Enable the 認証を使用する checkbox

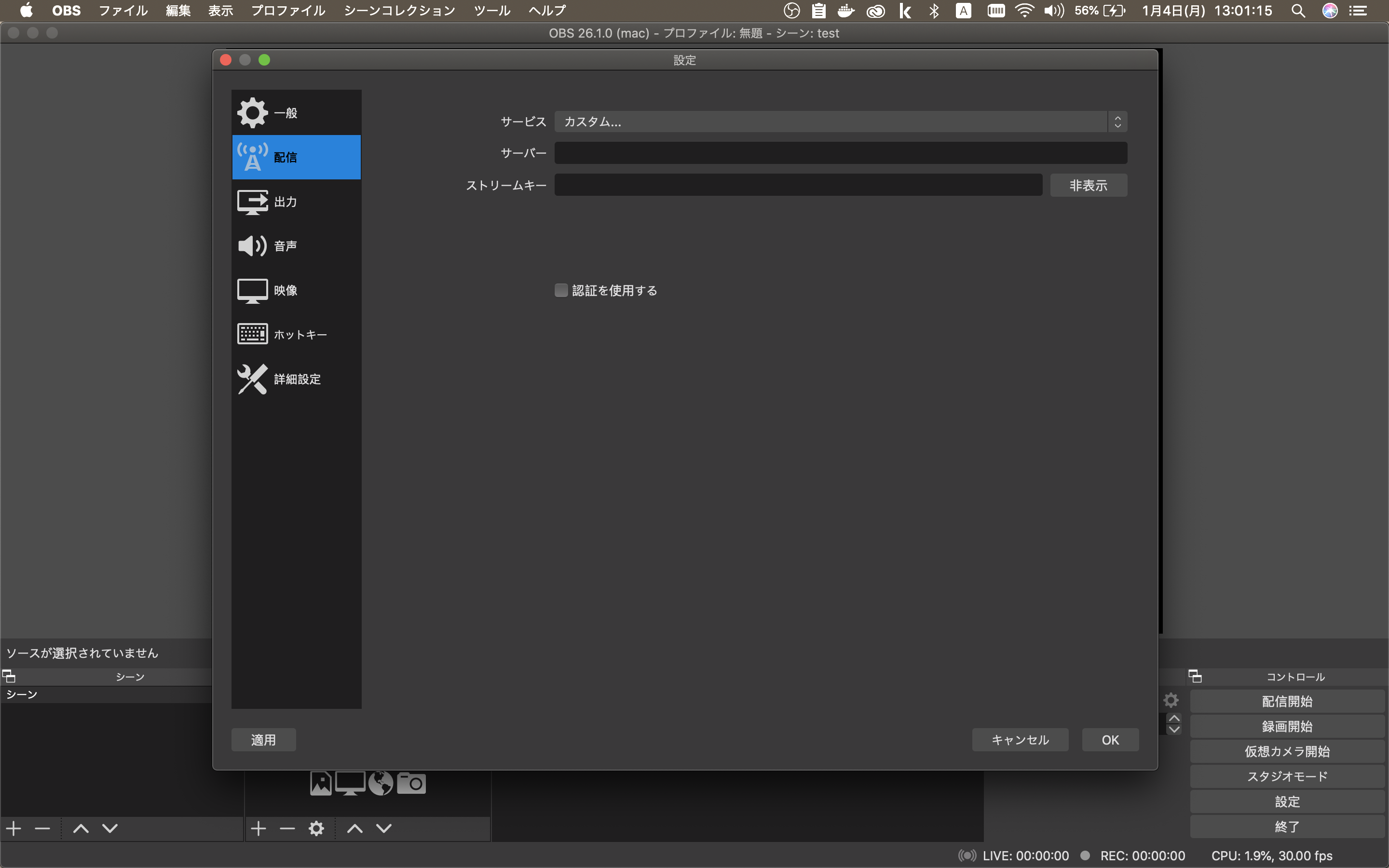(561, 290)
